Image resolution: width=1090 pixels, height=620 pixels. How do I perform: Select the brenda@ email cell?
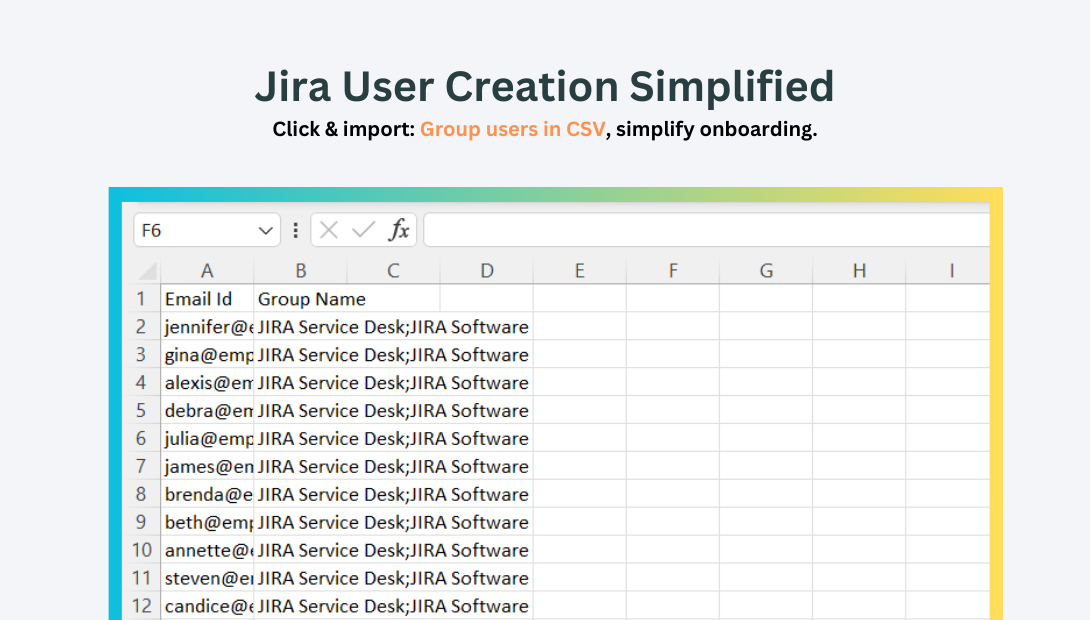point(207,494)
